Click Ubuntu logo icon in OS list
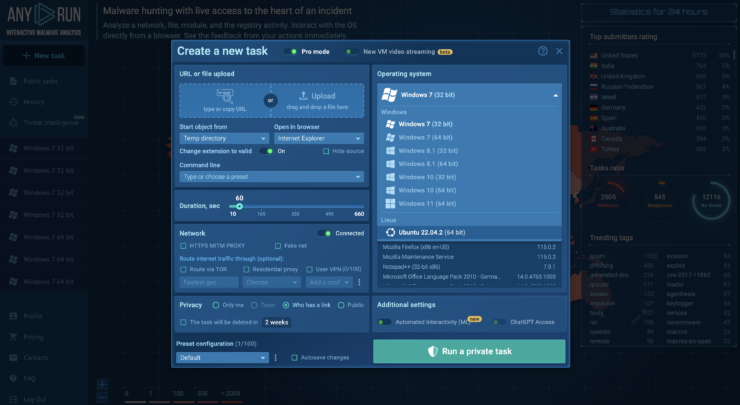Viewport: 740px width, 405px height. point(390,232)
